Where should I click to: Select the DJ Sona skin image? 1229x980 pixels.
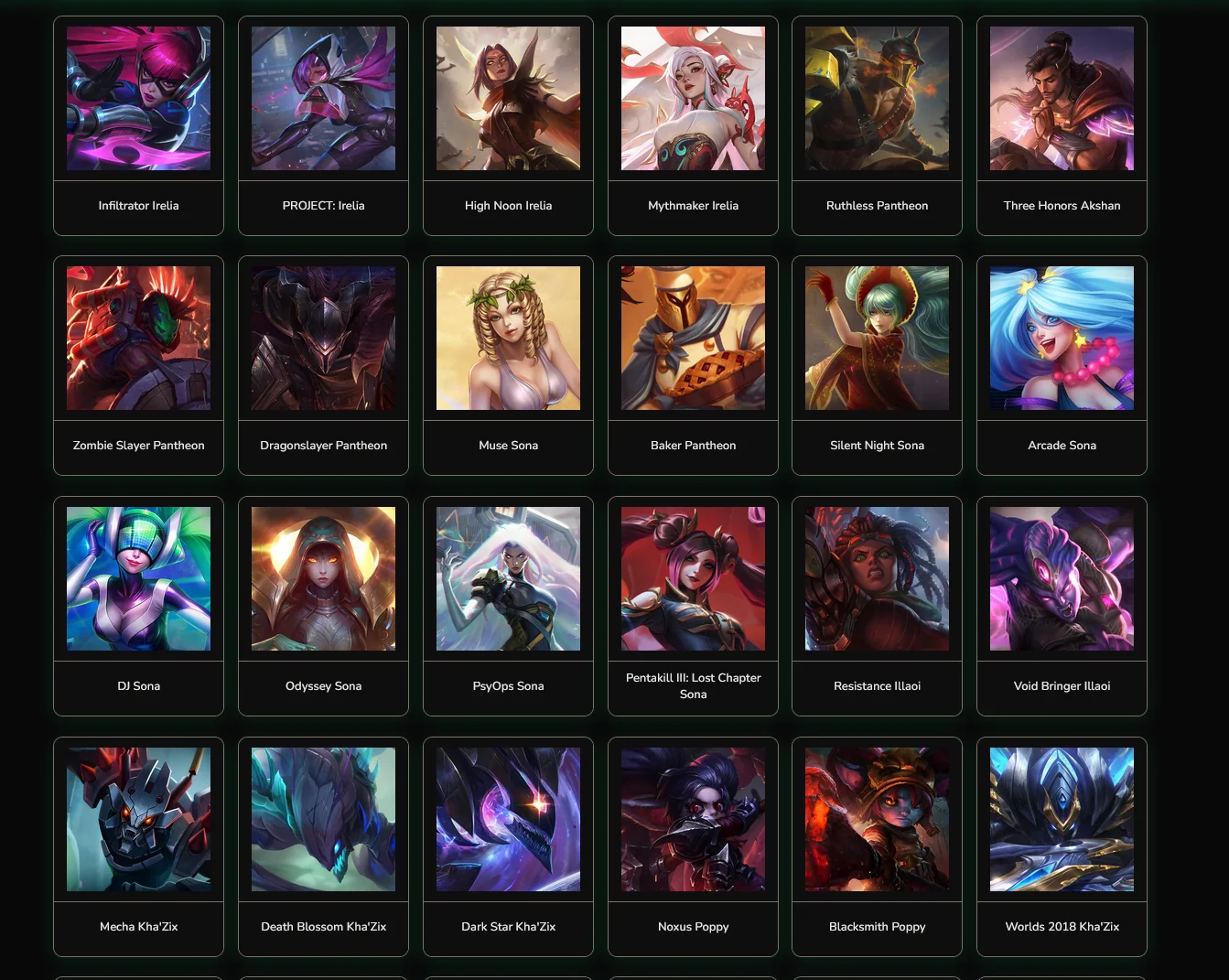pos(138,578)
